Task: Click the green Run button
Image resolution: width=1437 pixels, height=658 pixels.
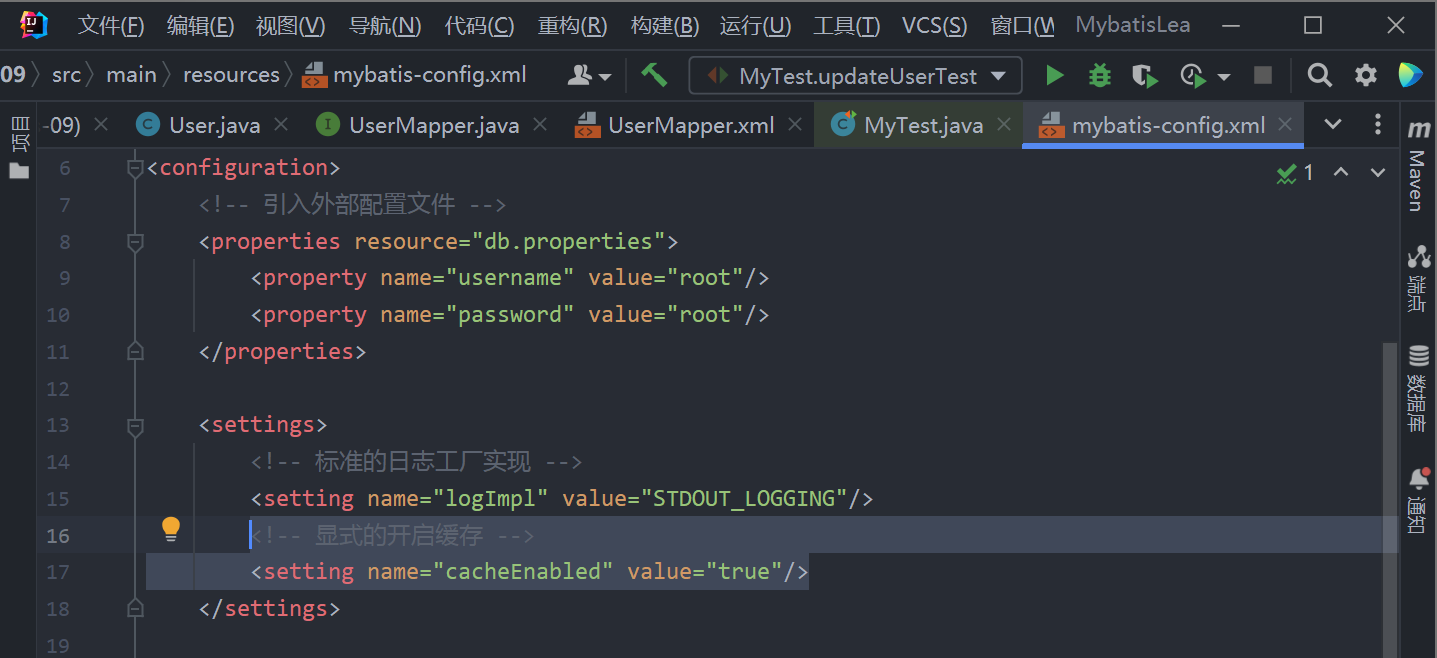Action: coord(1054,75)
